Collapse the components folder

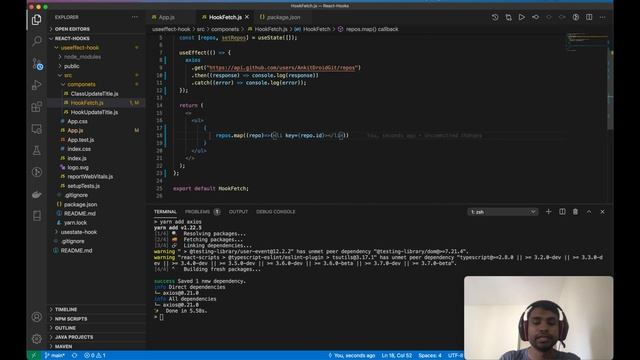[x=81, y=84]
